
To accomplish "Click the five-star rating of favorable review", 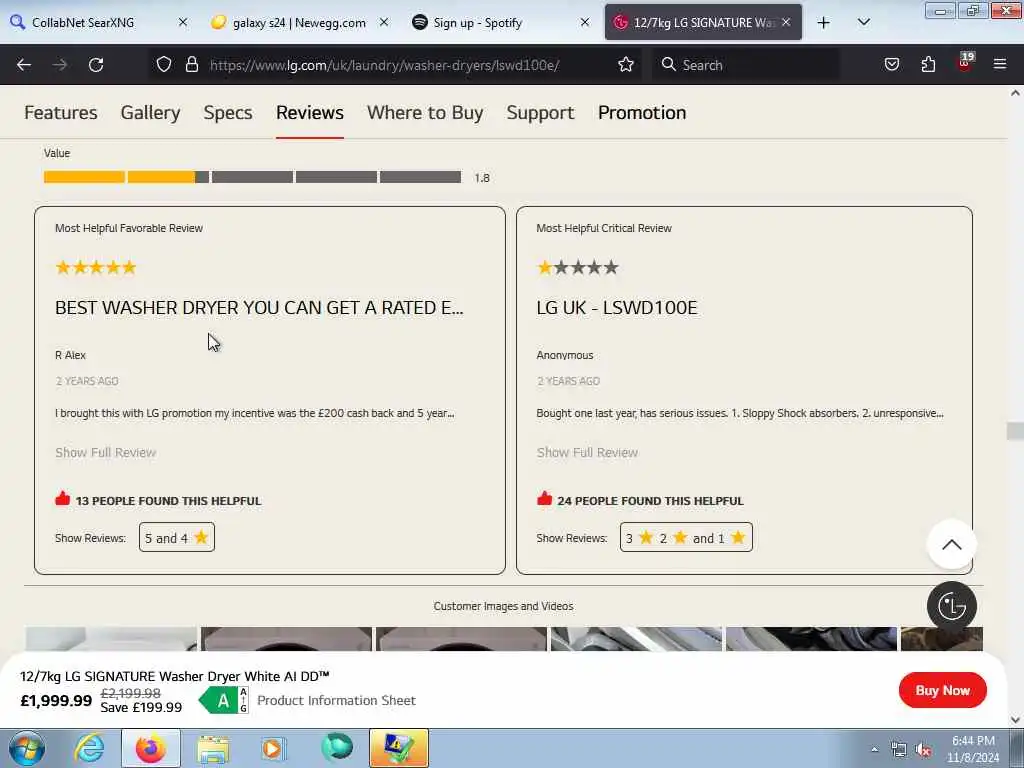I will 96,267.
